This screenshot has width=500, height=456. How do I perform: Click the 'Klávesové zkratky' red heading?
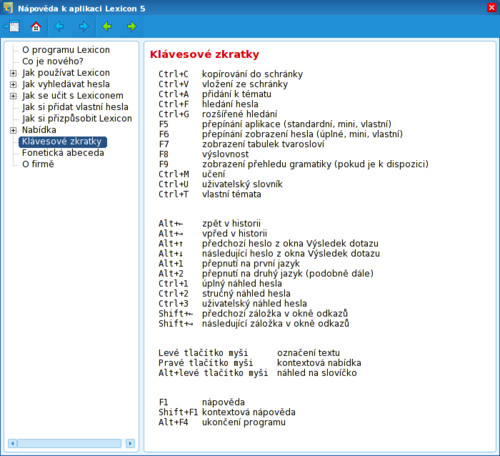[x=204, y=54]
